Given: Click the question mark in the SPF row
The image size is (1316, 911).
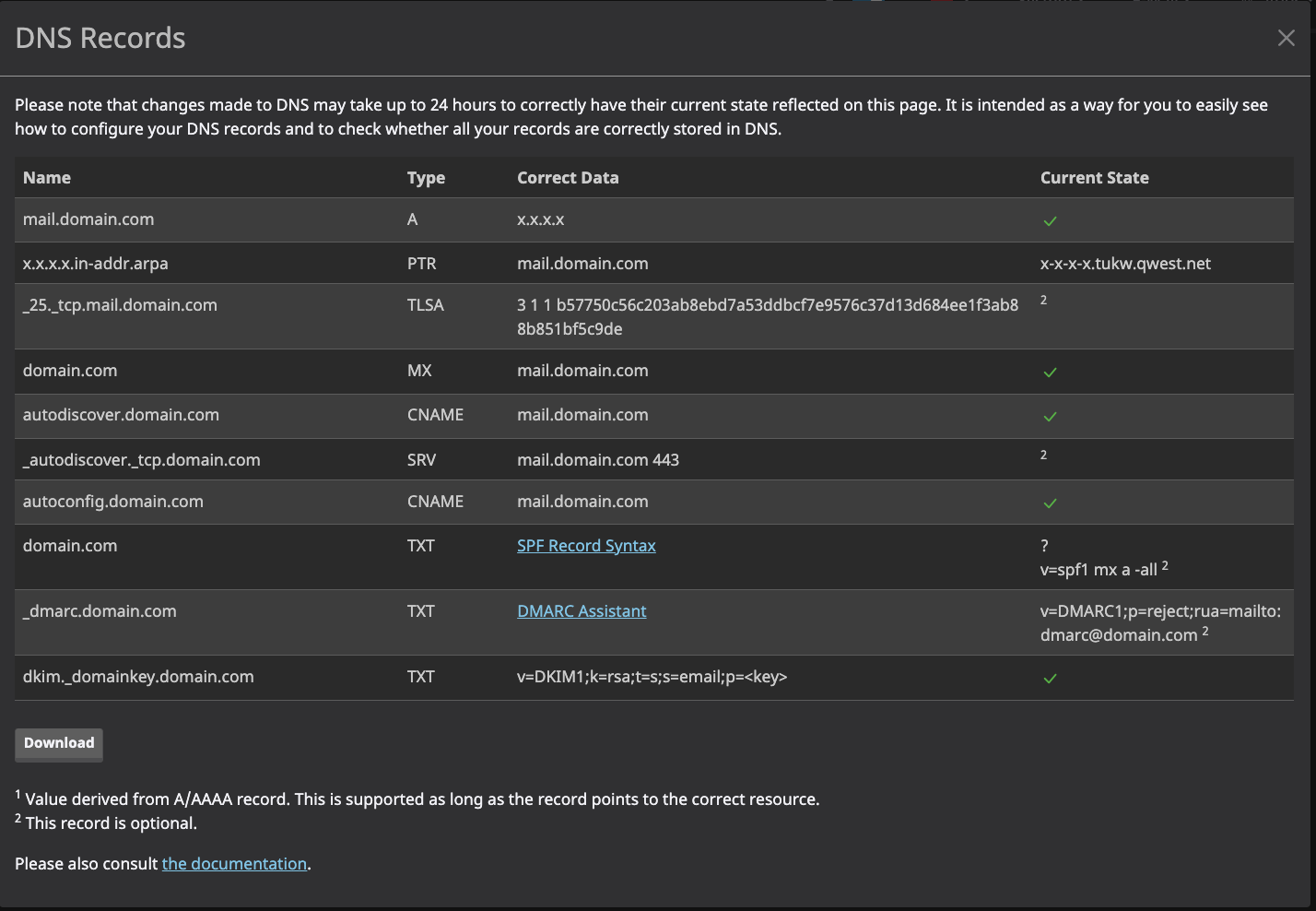Looking at the screenshot, I should coord(1044,546).
